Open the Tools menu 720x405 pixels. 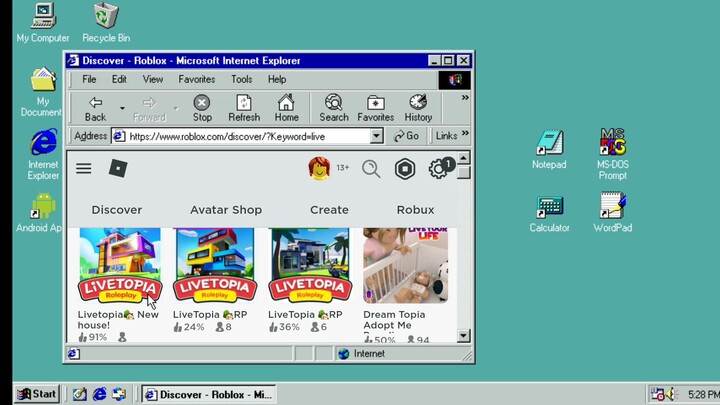pos(242,79)
